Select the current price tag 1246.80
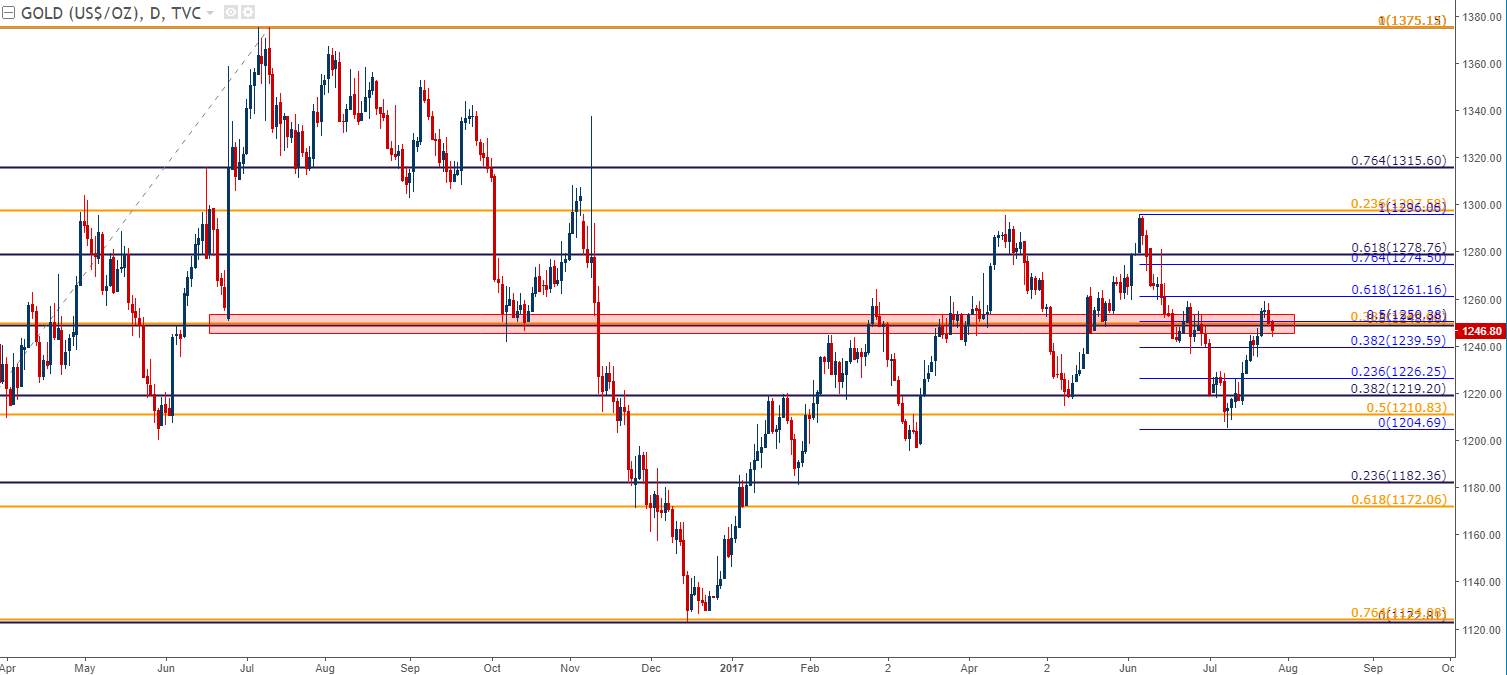This screenshot has width=1507, height=675. [x=1480, y=330]
